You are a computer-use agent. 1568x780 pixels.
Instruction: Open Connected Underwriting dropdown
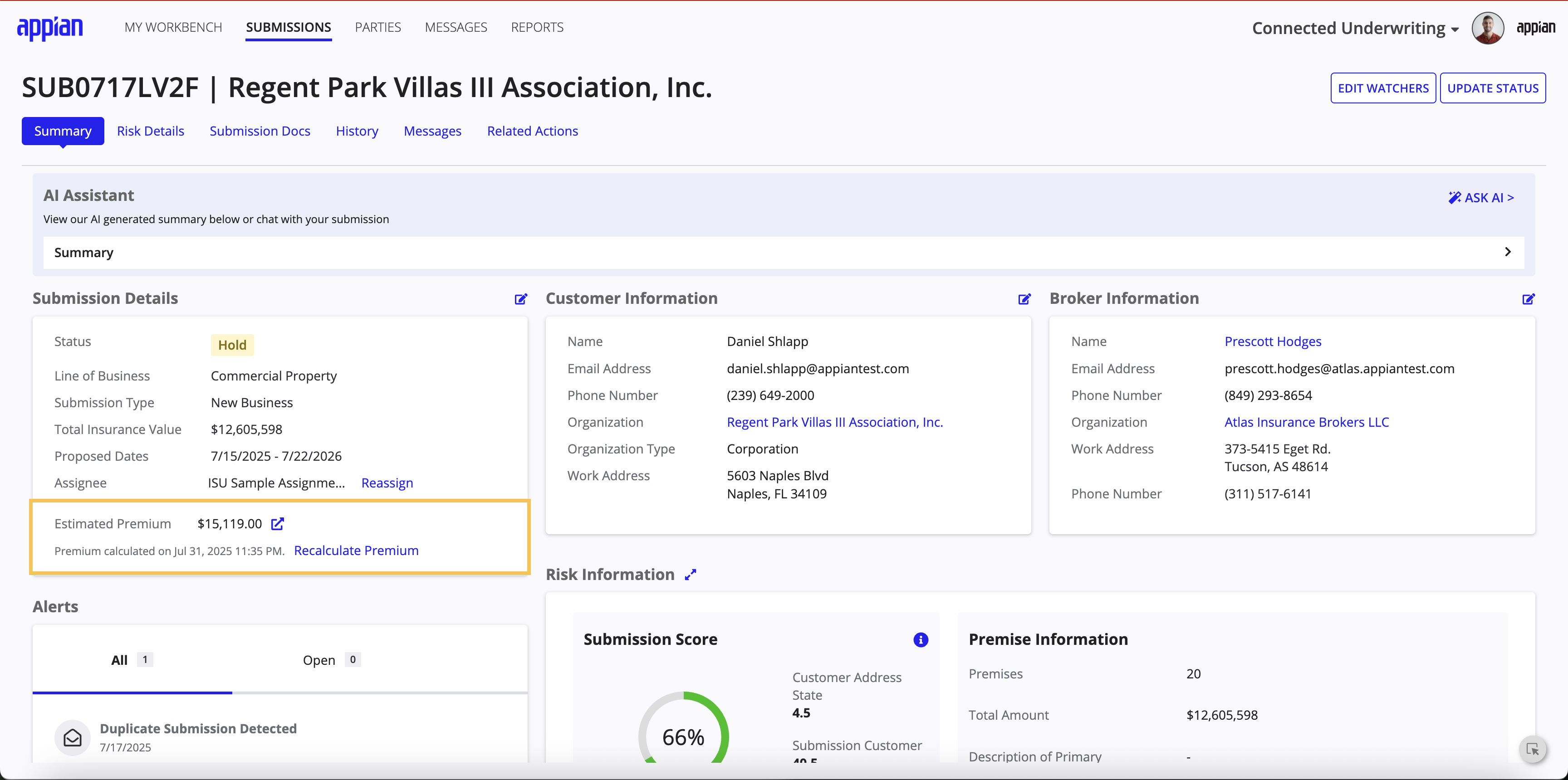pyautogui.click(x=1355, y=28)
